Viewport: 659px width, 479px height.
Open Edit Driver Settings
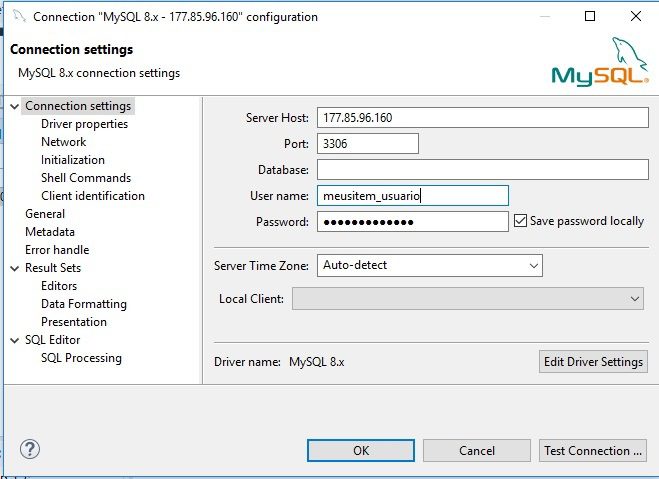pyautogui.click(x=593, y=362)
